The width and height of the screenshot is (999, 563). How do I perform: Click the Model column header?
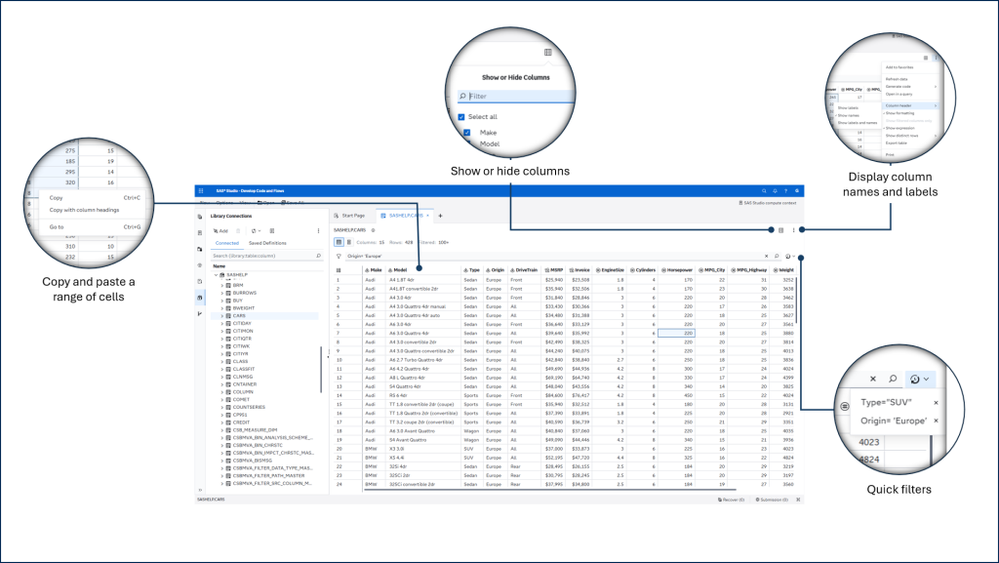422,270
